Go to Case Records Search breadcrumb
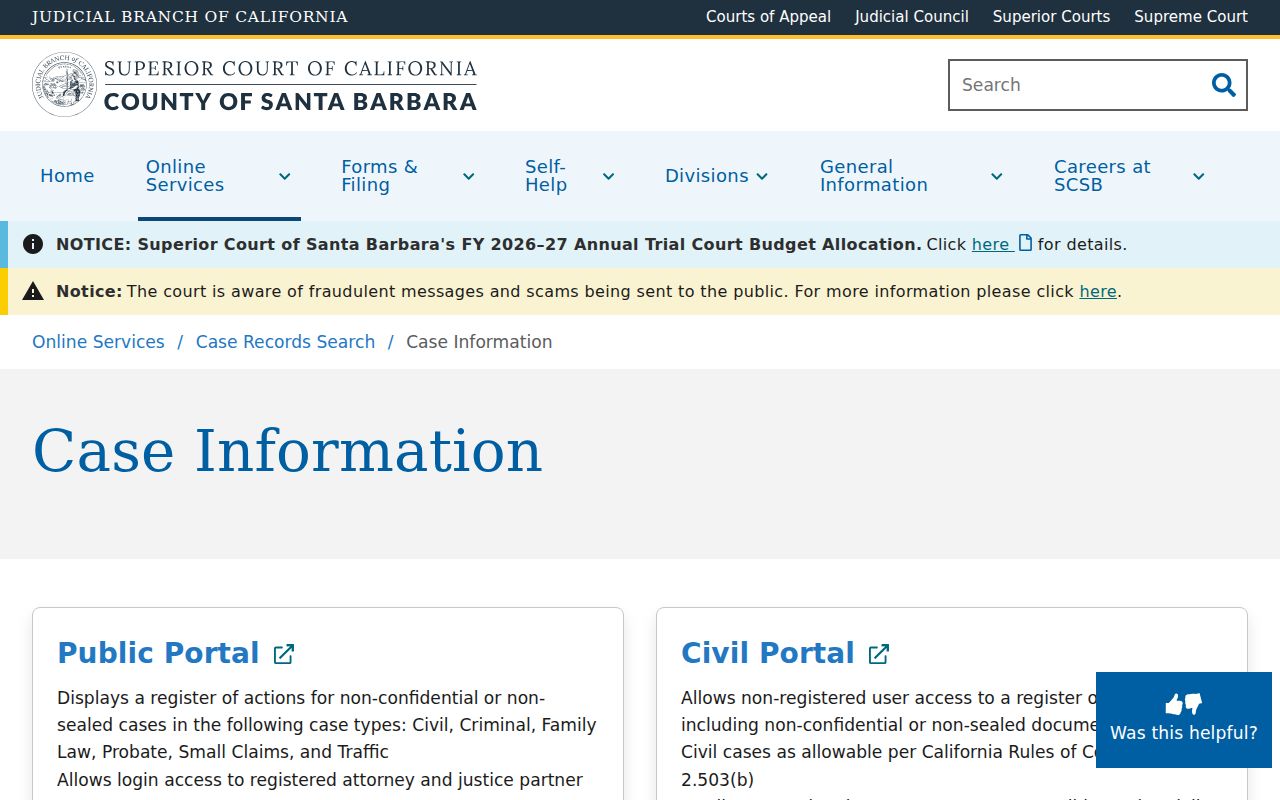 point(285,342)
